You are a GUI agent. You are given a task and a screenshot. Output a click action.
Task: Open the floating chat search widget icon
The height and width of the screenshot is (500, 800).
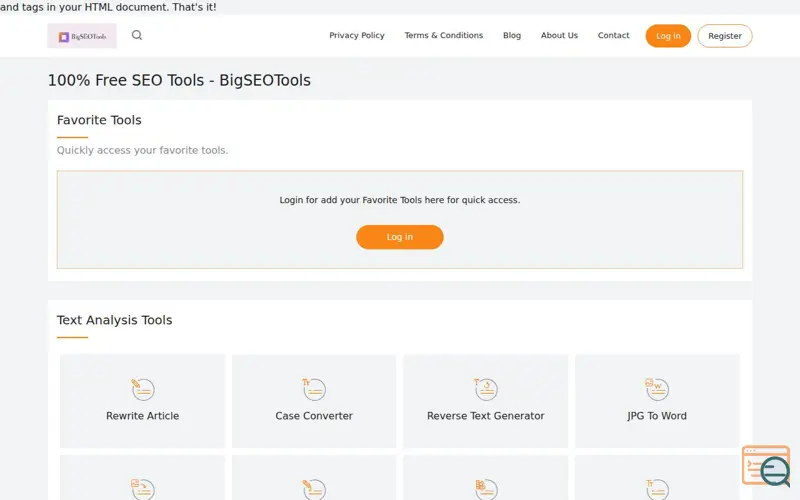click(x=766, y=466)
